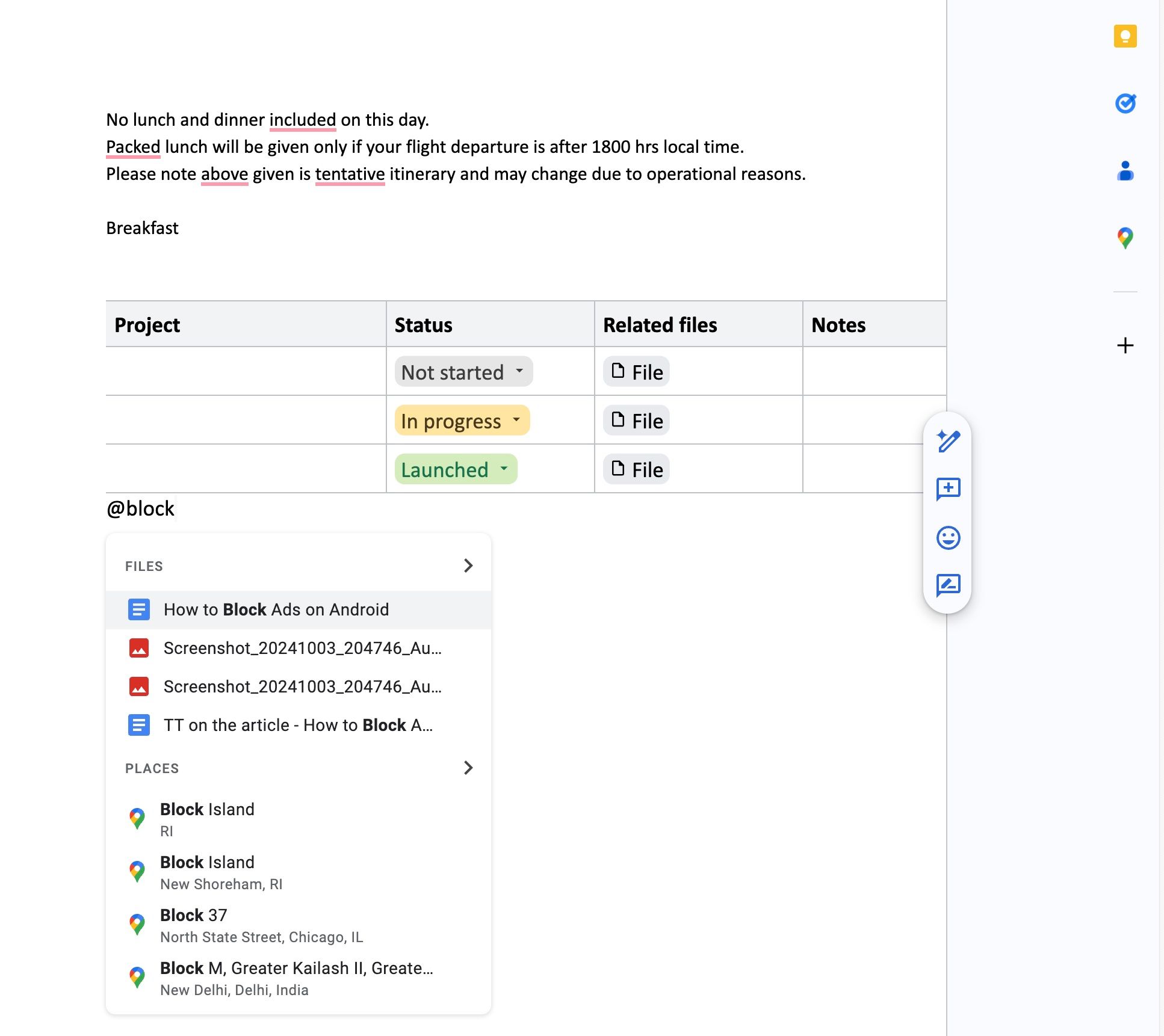
Task: Click the edit/pen tool icon in popup
Action: coord(947,440)
